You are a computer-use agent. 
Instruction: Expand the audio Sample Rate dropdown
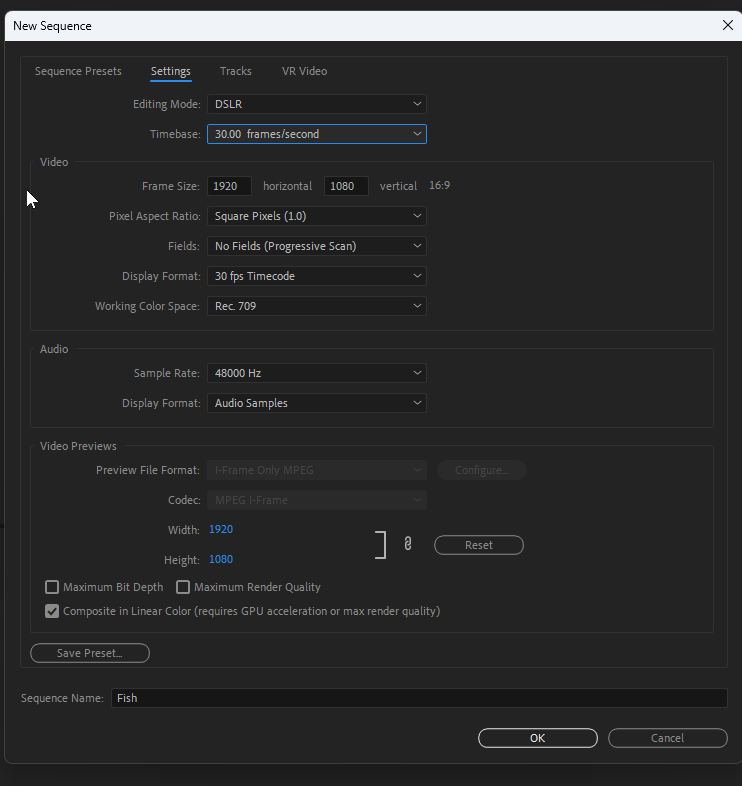(x=316, y=373)
